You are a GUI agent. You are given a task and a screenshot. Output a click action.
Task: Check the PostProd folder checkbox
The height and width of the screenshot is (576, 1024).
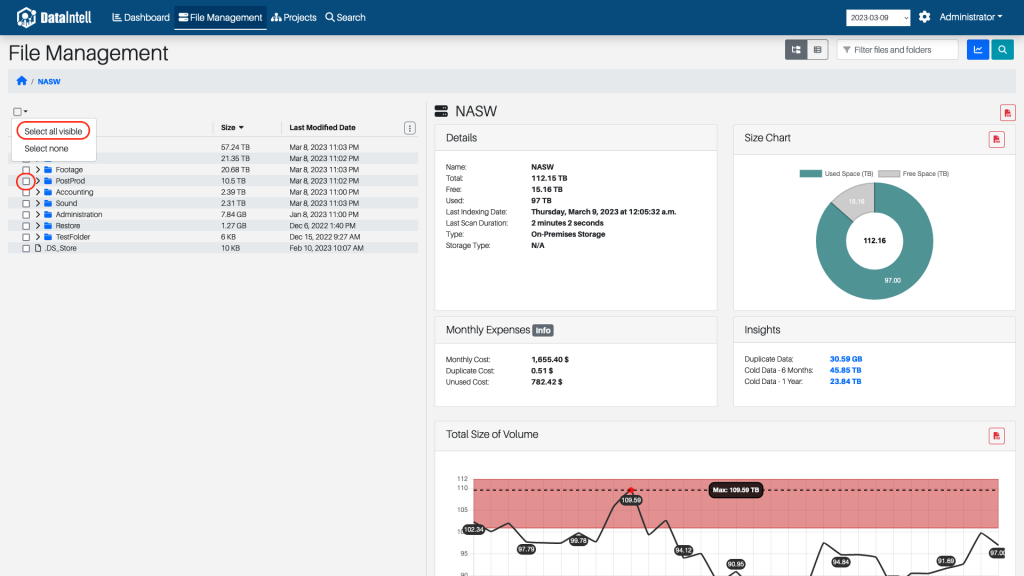[26, 181]
